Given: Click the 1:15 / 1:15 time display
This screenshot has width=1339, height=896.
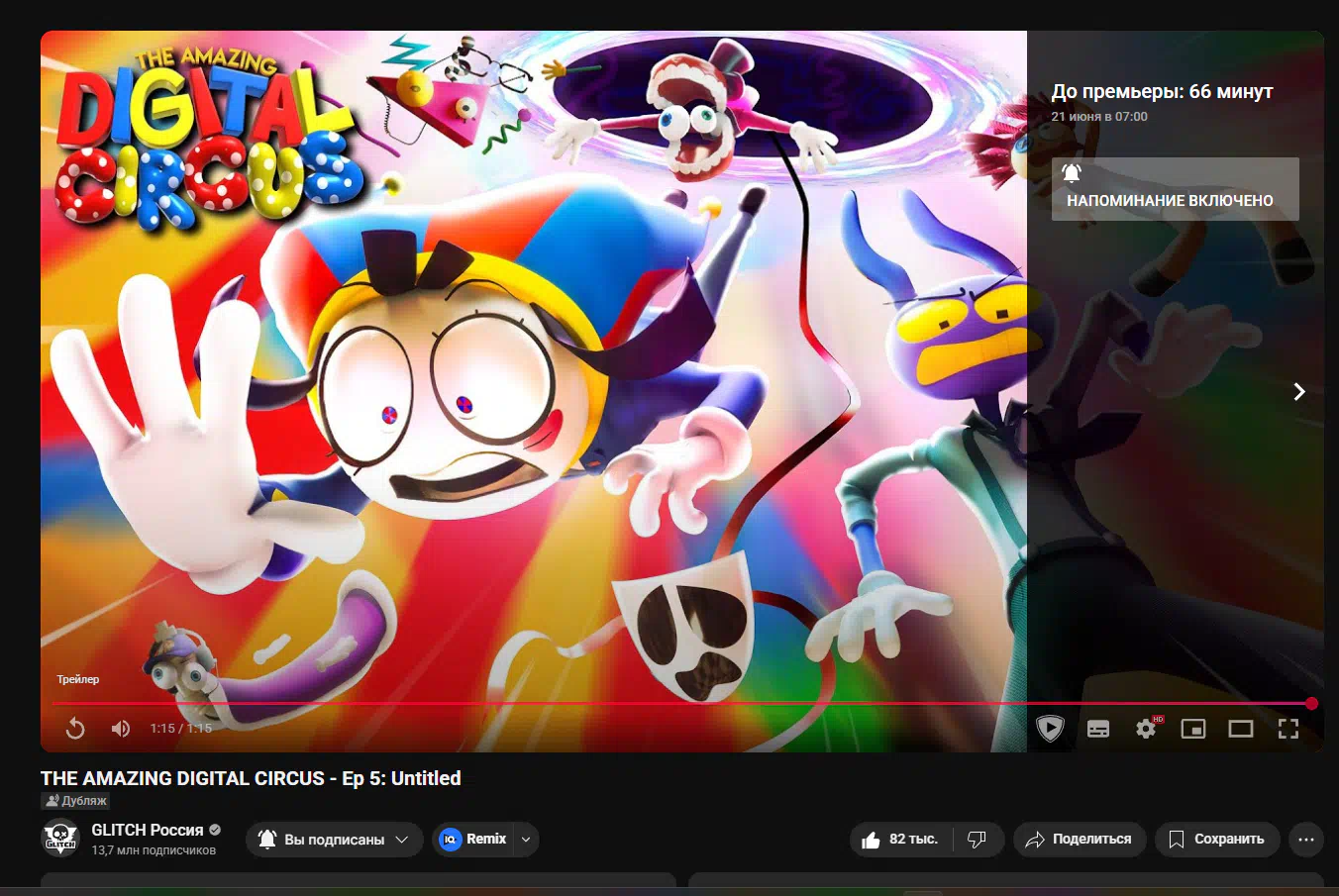Looking at the screenshot, I should [181, 728].
